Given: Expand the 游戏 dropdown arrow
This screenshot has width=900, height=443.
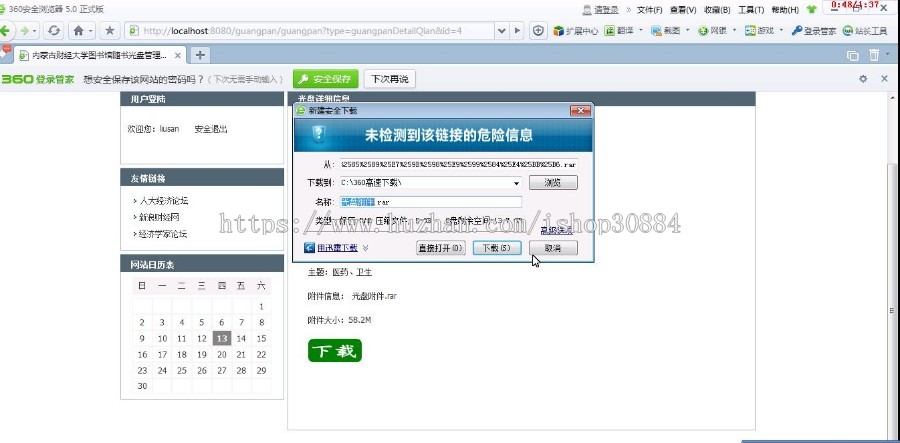Looking at the screenshot, I should 781,30.
